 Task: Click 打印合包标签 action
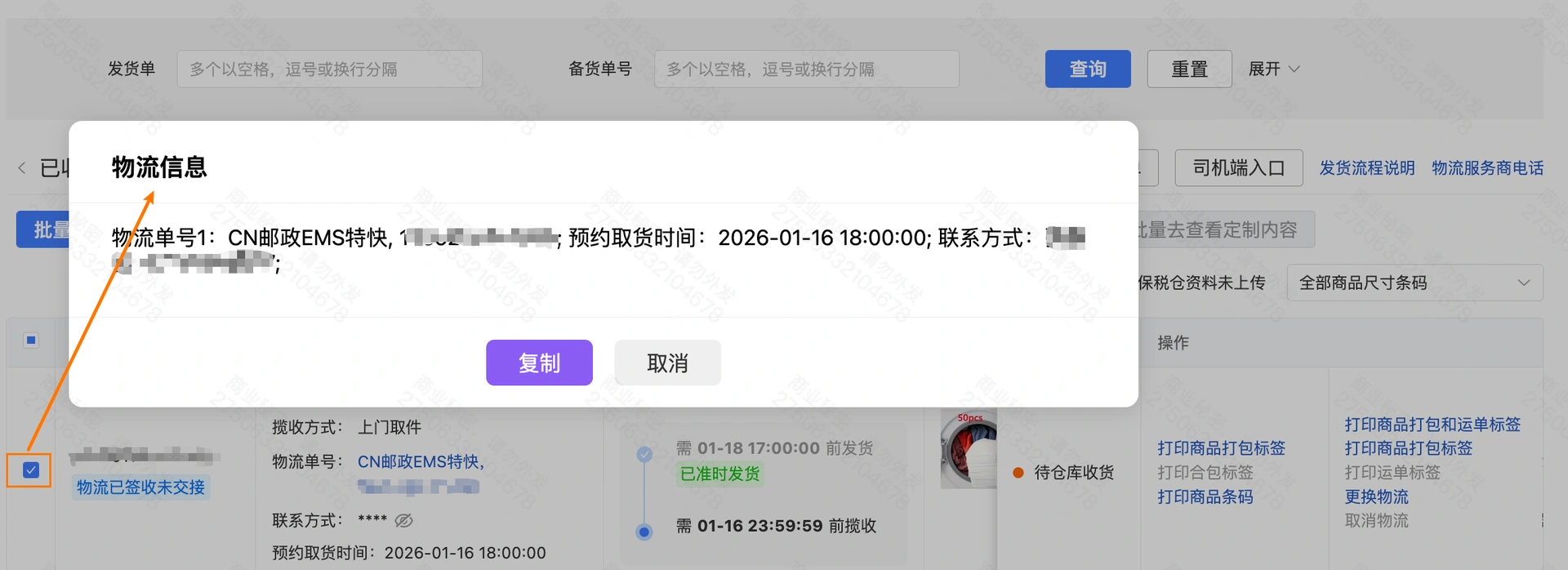tap(1205, 472)
